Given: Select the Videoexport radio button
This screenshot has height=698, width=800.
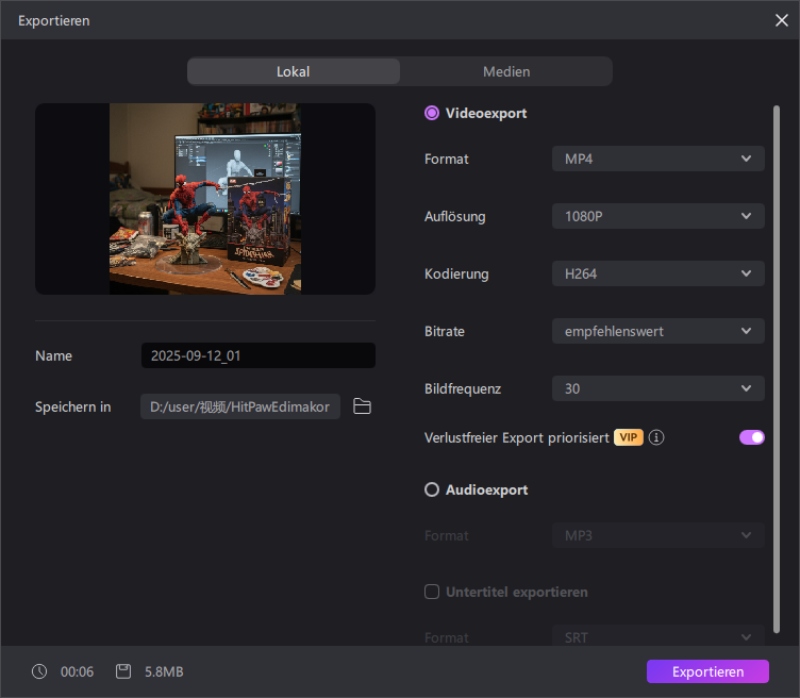Looking at the screenshot, I should pos(432,113).
